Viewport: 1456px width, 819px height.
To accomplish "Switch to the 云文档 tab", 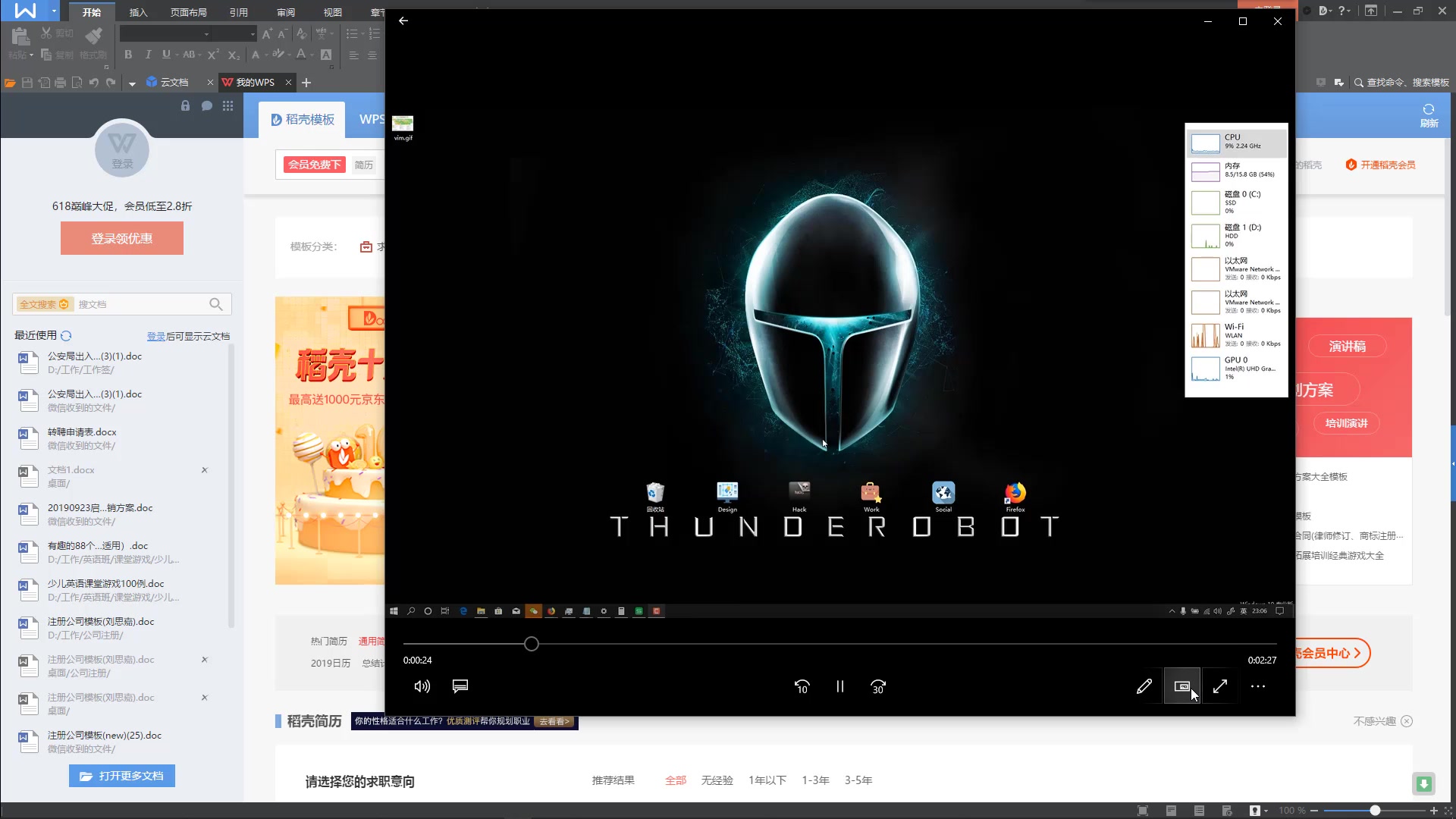I will pyautogui.click(x=174, y=82).
